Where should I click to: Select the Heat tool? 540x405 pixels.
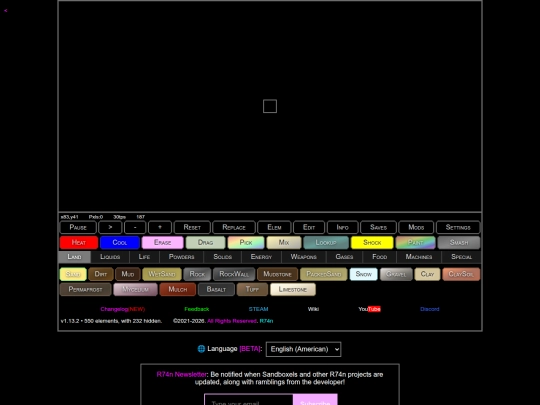(x=79, y=242)
